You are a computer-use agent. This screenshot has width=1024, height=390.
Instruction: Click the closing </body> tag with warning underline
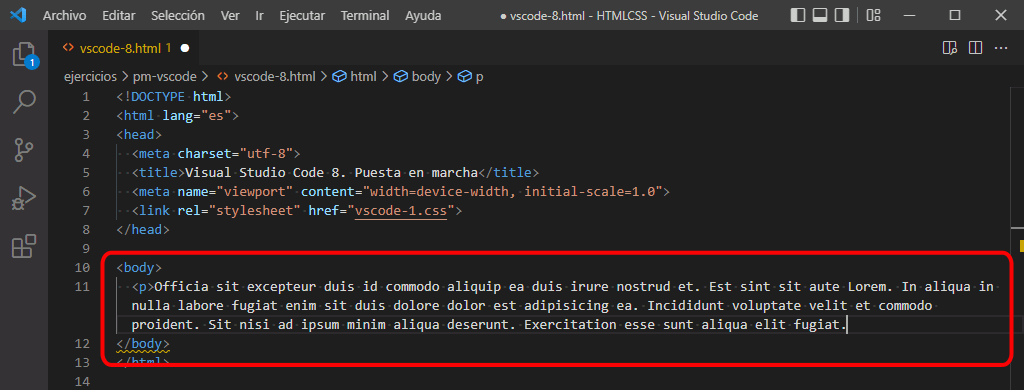point(143,343)
